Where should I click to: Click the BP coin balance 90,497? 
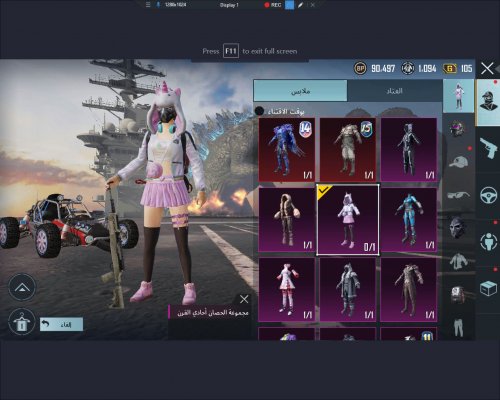tap(375, 69)
